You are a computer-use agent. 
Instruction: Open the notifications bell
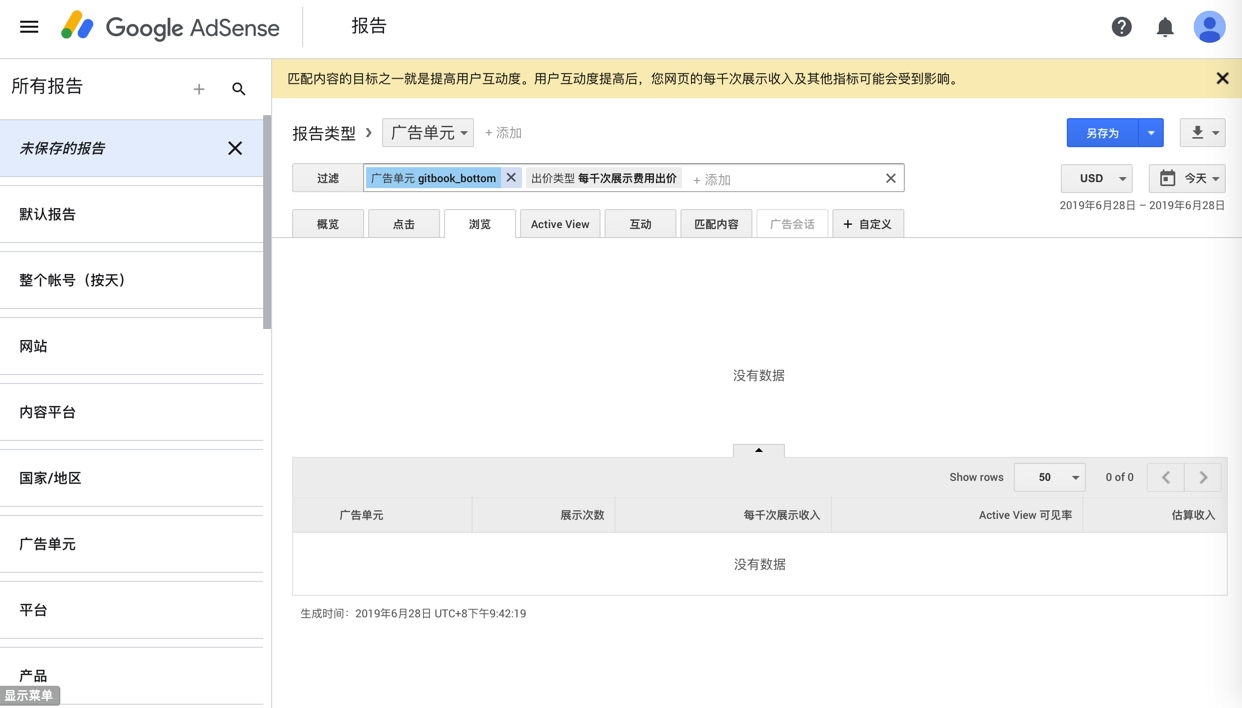coord(1165,27)
